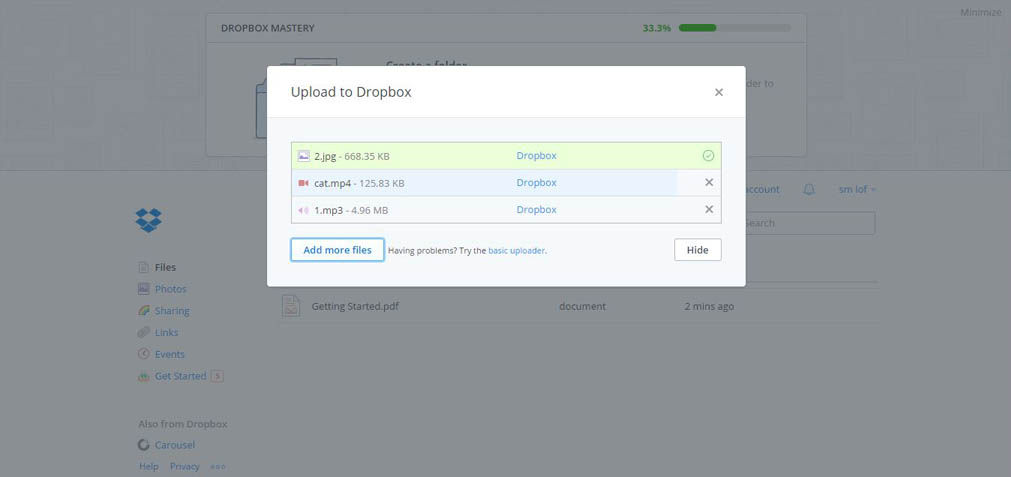This screenshot has width=1011, height=477.
Task: Select the 1.mp3 file name text
Action: [329, 210]
